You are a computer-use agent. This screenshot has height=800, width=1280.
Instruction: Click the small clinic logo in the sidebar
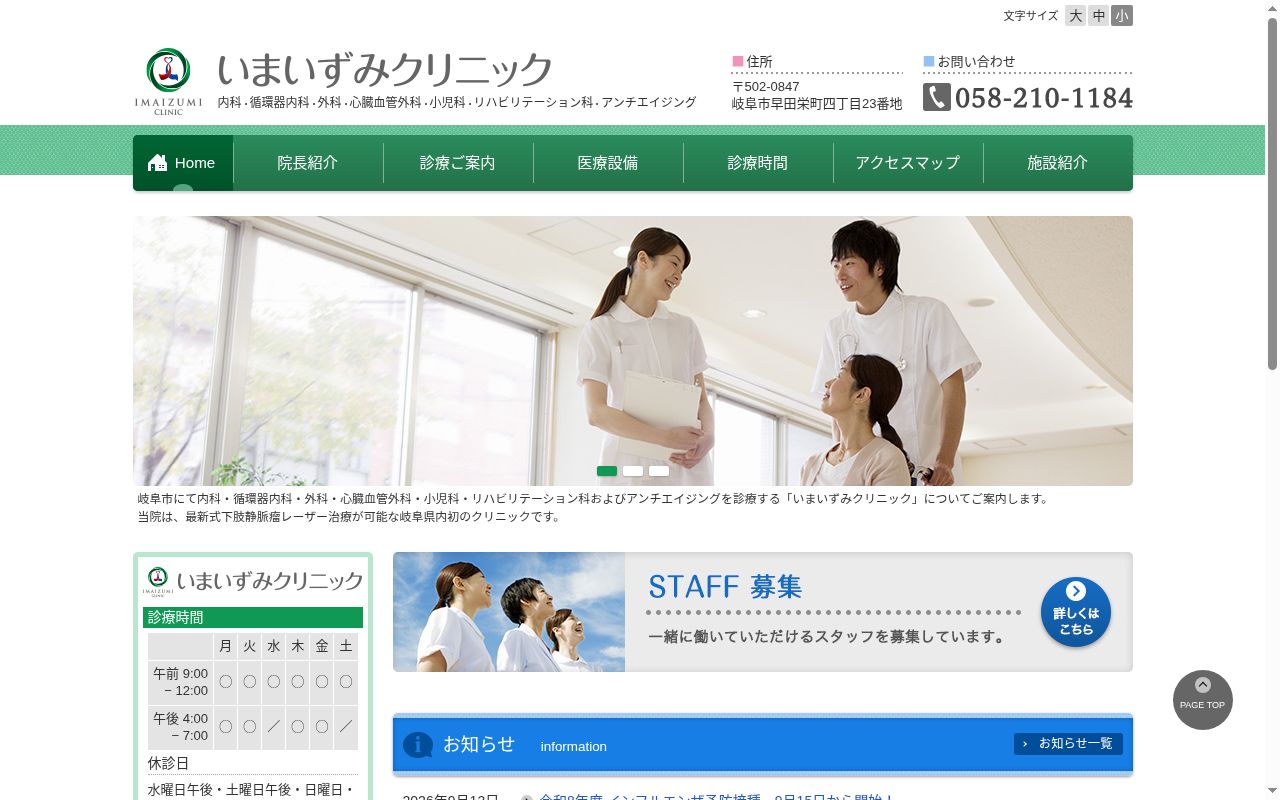158,581
